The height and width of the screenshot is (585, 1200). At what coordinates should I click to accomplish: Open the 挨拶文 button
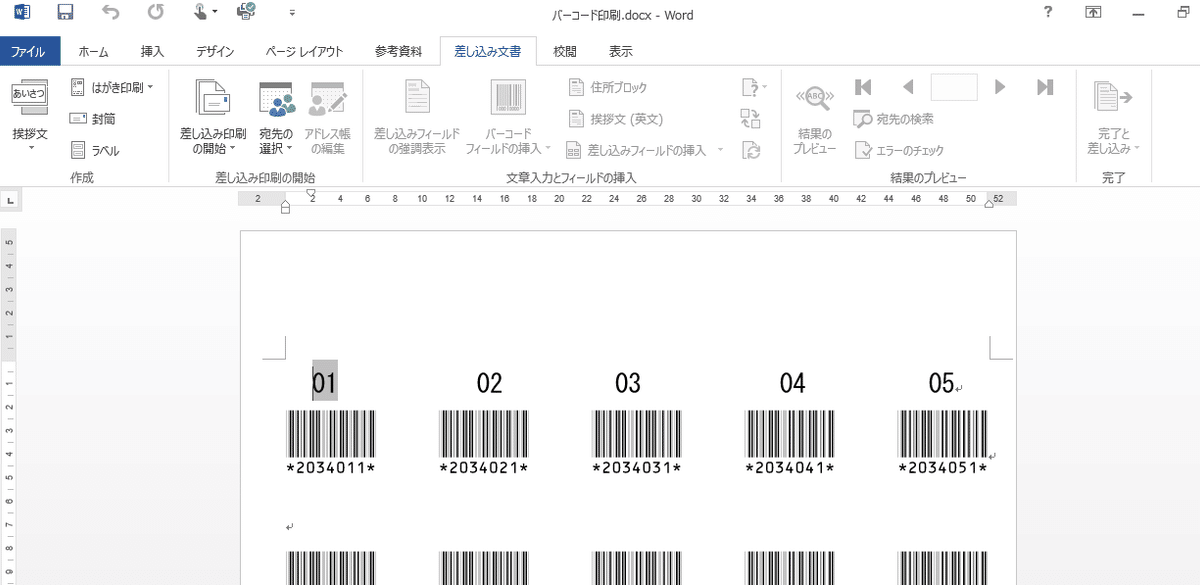click(x=30, y=116)
